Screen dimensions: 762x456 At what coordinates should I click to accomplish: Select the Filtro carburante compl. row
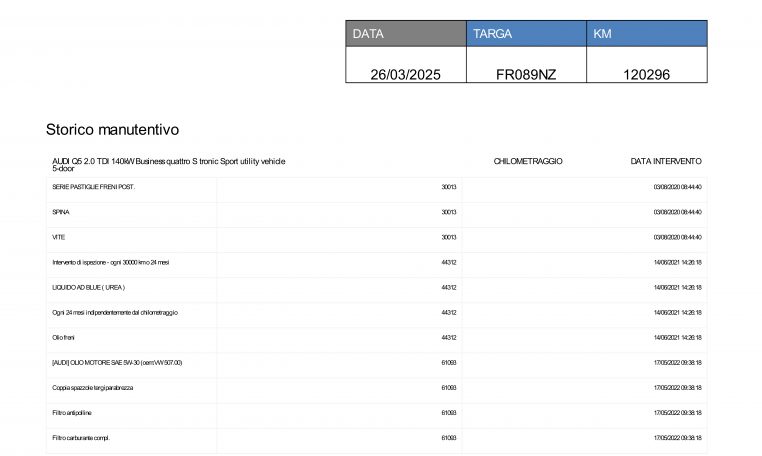[x=81, y=437]
